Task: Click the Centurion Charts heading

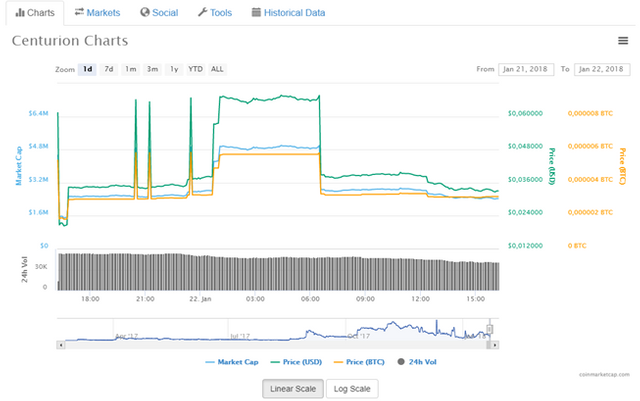Action: (70, 41)
